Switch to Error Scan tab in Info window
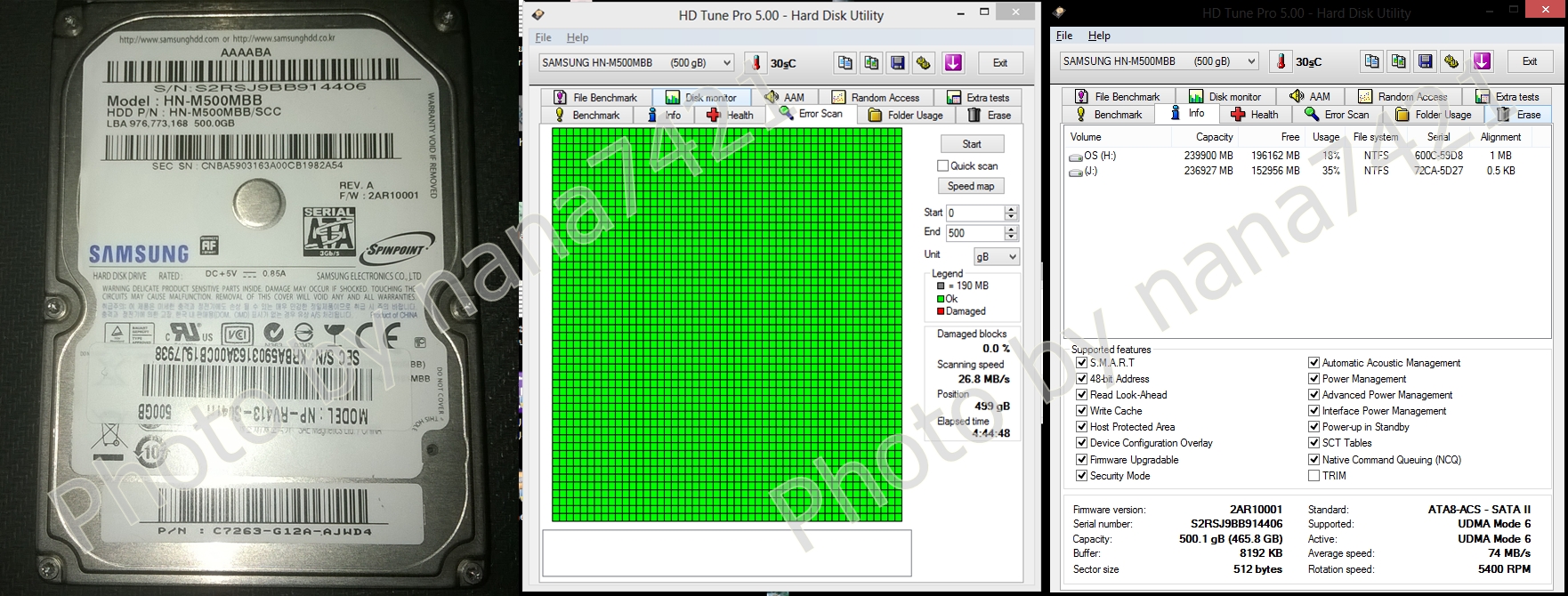The image size is (1568, 596). click(1337, 114)
